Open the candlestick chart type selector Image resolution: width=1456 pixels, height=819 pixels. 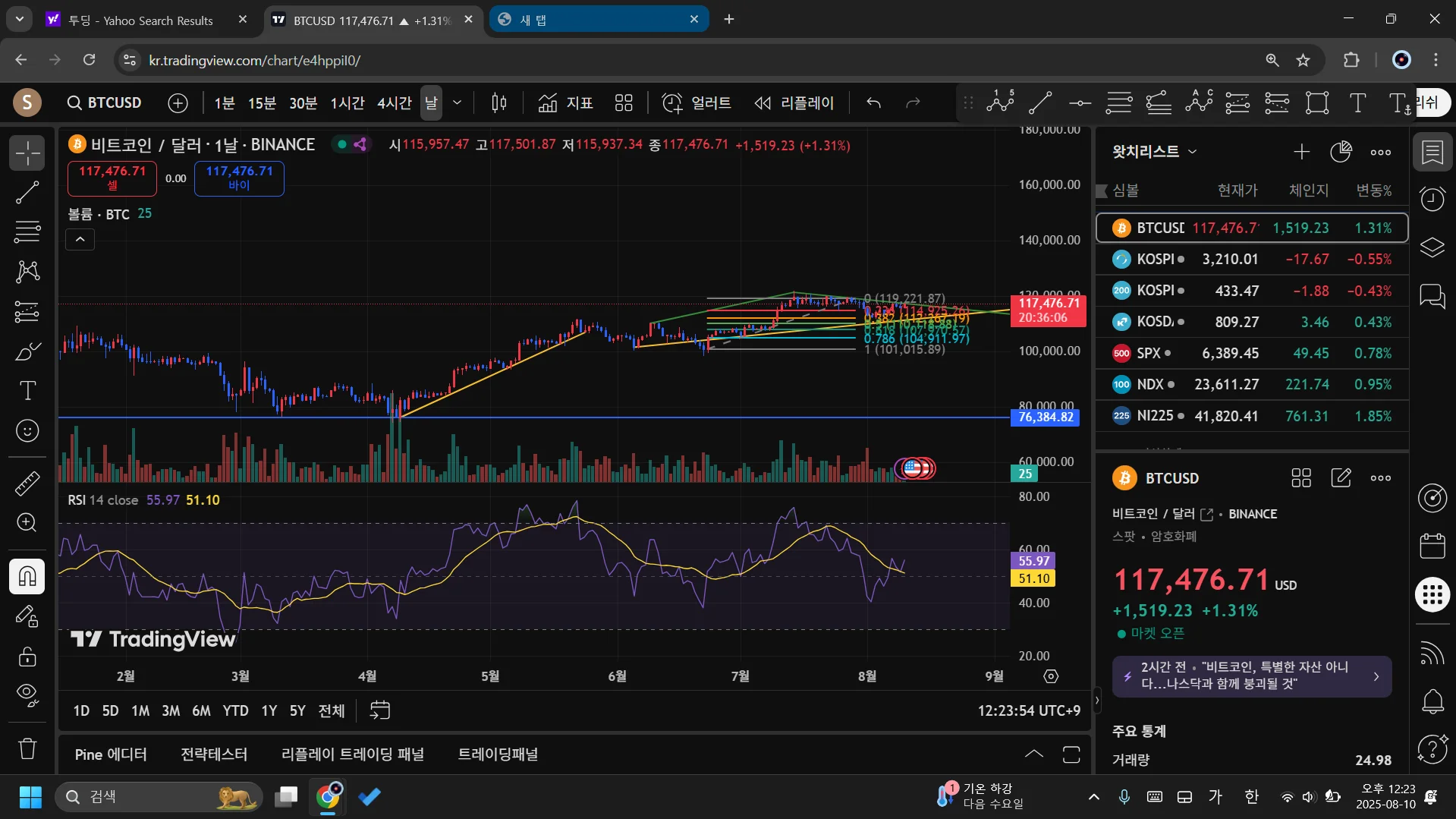(x=498, y=103)
